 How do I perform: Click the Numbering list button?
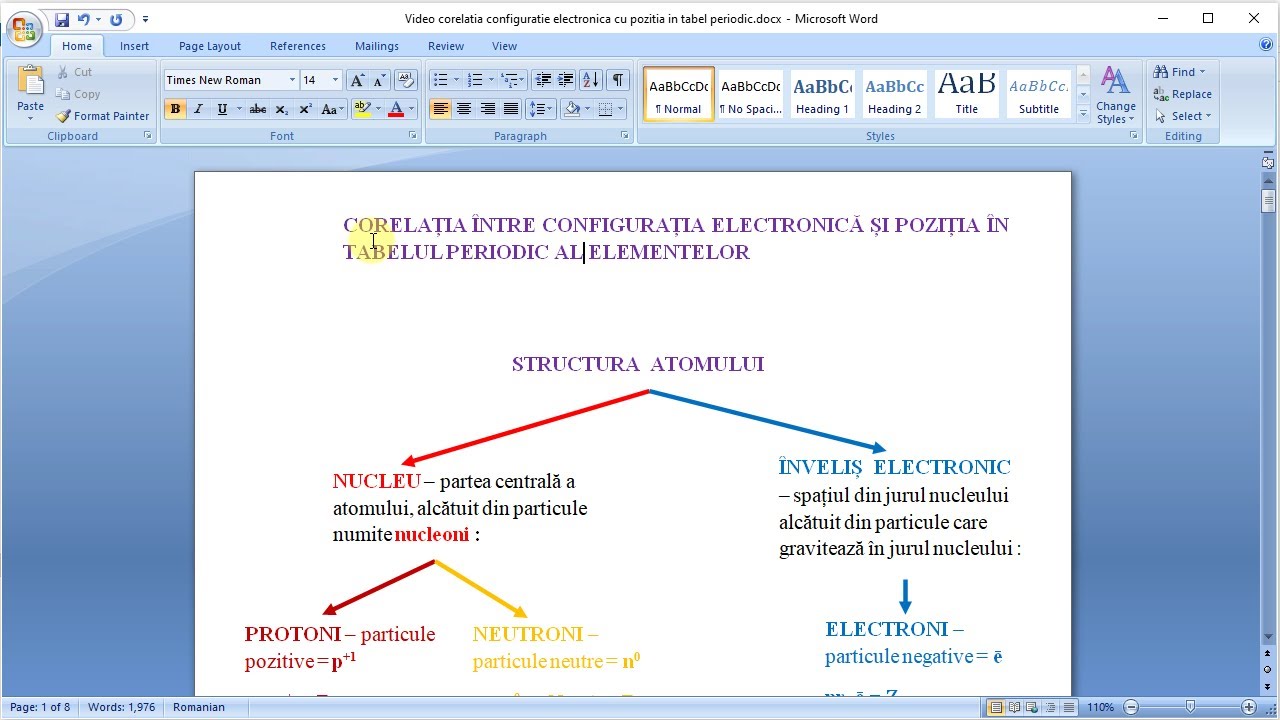pos(475,80)
